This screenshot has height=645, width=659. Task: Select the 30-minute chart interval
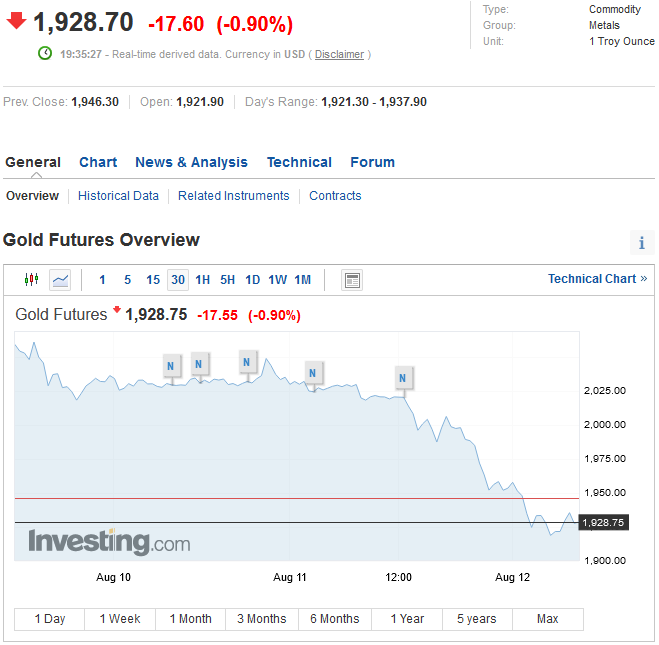(x=178, y=280)
